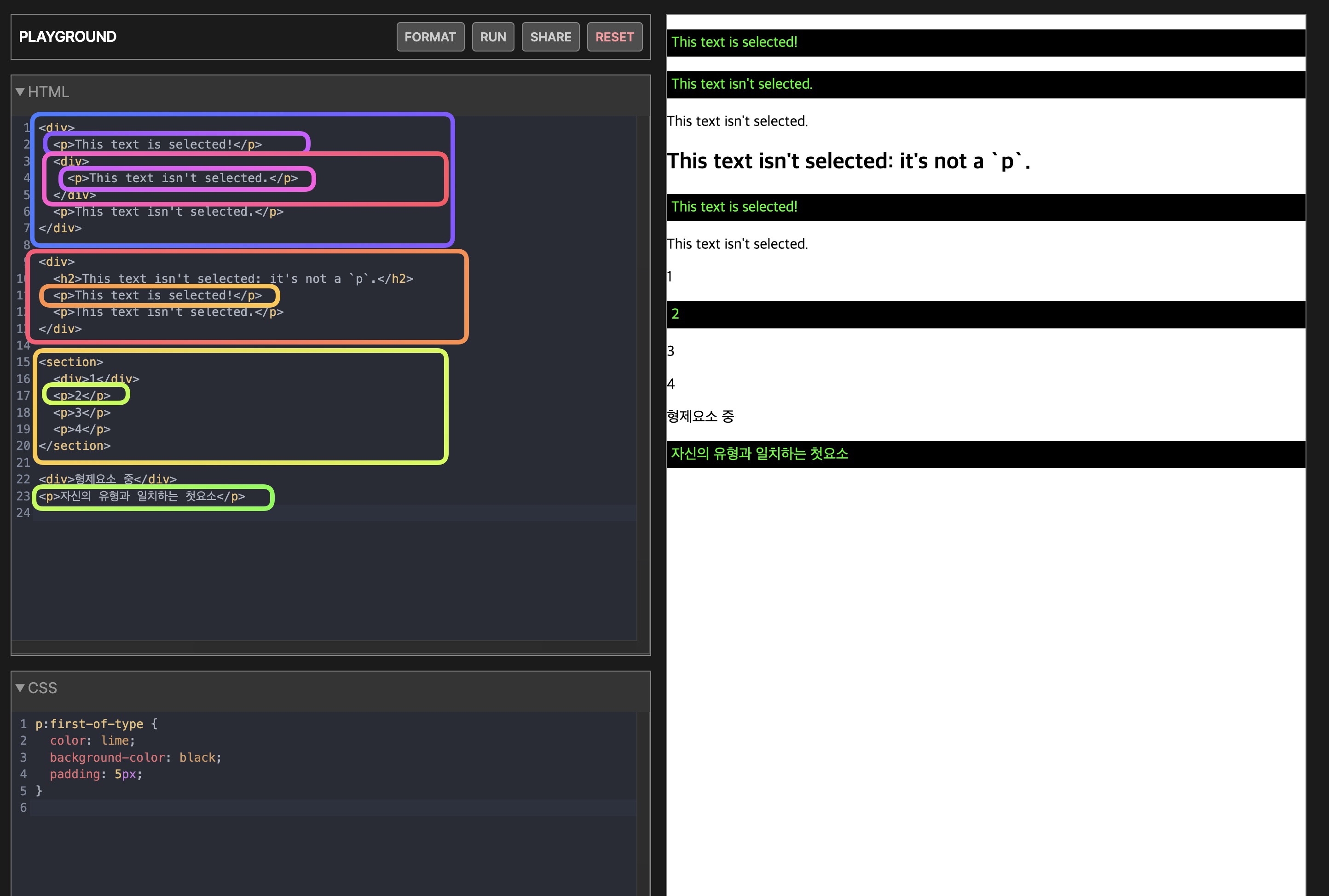Click the <h2> line in HTML editor
This screenshot has height=896, width=1329.
click(233, 279)
